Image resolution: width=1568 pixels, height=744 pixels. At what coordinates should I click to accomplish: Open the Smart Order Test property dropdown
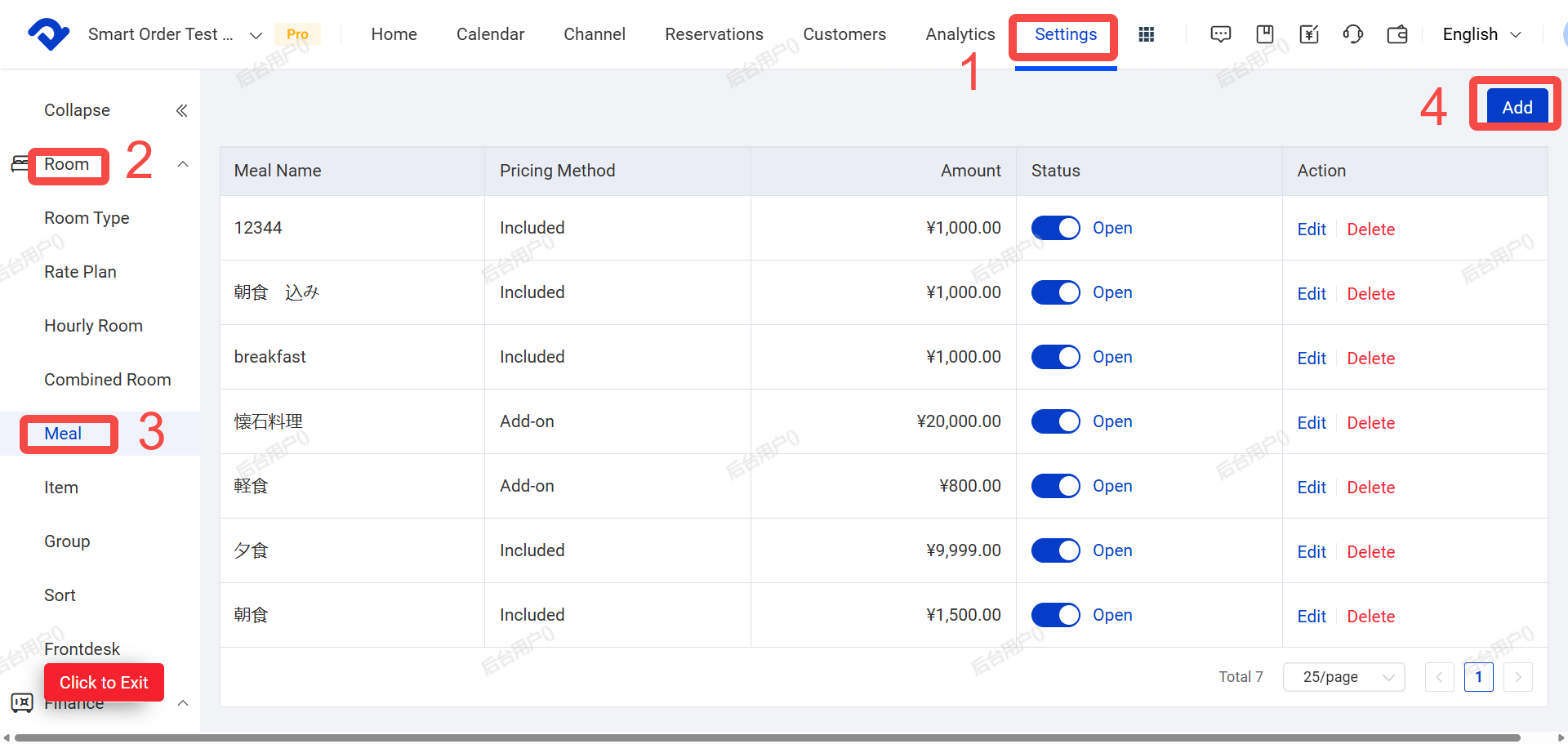(175, 34)
